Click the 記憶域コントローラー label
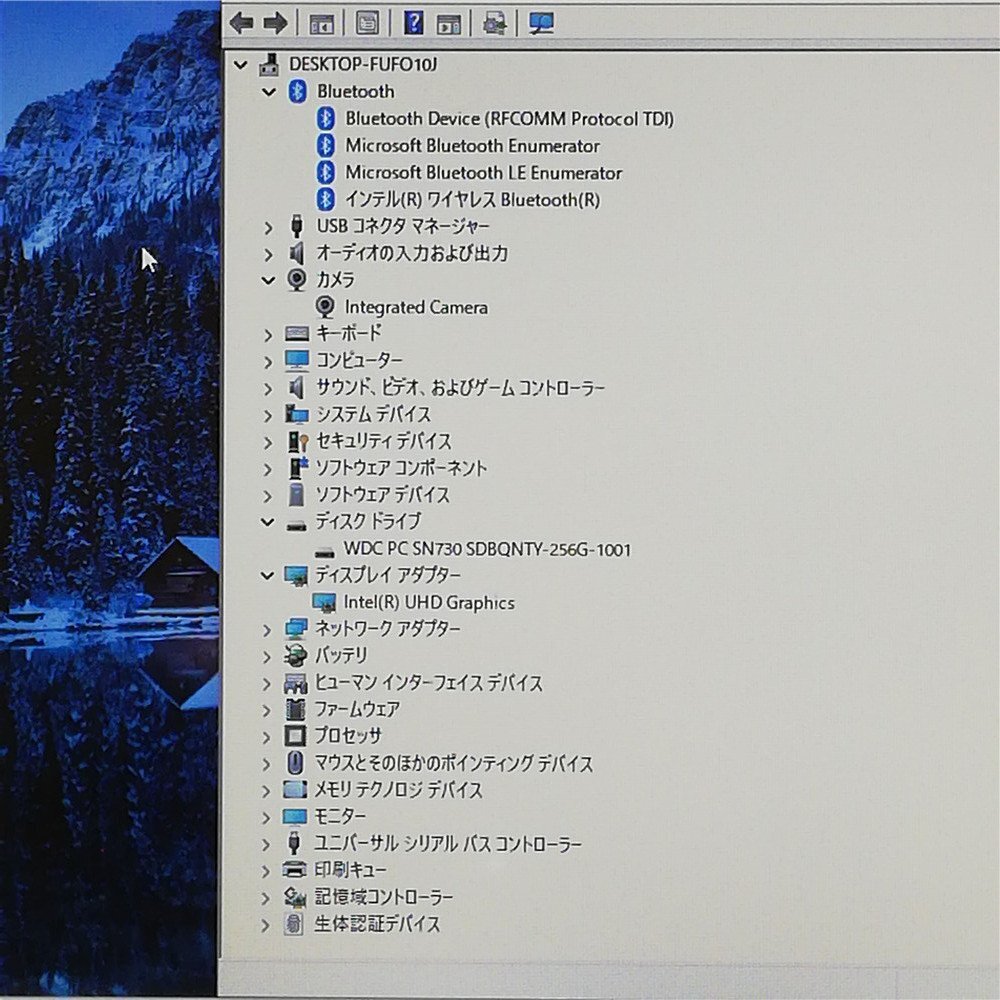Image resolution: width=1000 pixels, height=1000 pixels. (x=383, y=897)
